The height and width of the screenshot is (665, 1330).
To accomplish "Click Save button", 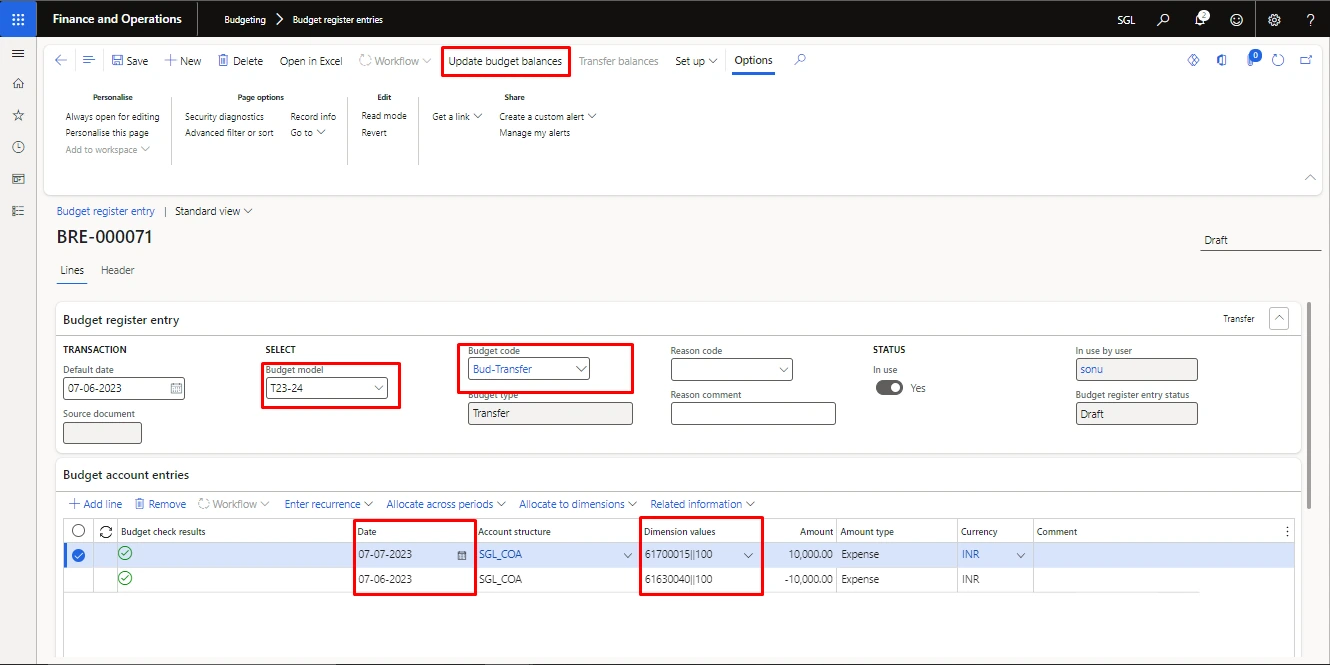I will tap(130, 61).
